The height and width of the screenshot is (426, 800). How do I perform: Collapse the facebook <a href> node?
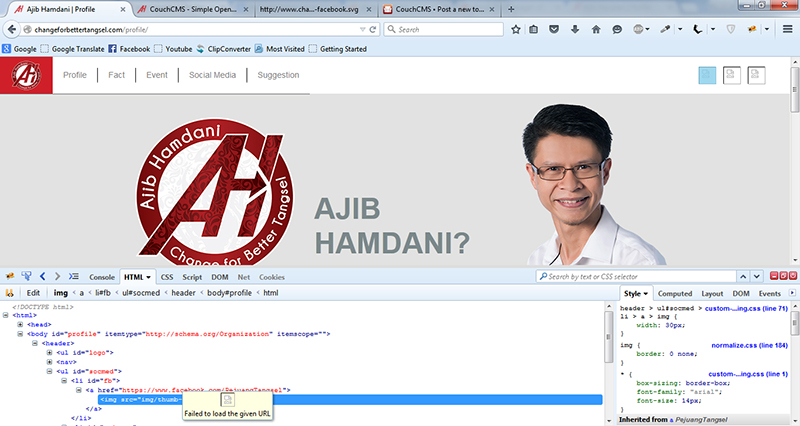[x=79, y=390]
